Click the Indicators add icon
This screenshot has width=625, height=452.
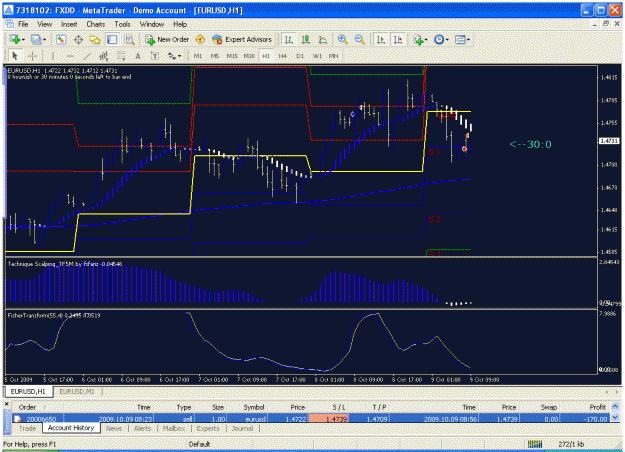point(418,39)
